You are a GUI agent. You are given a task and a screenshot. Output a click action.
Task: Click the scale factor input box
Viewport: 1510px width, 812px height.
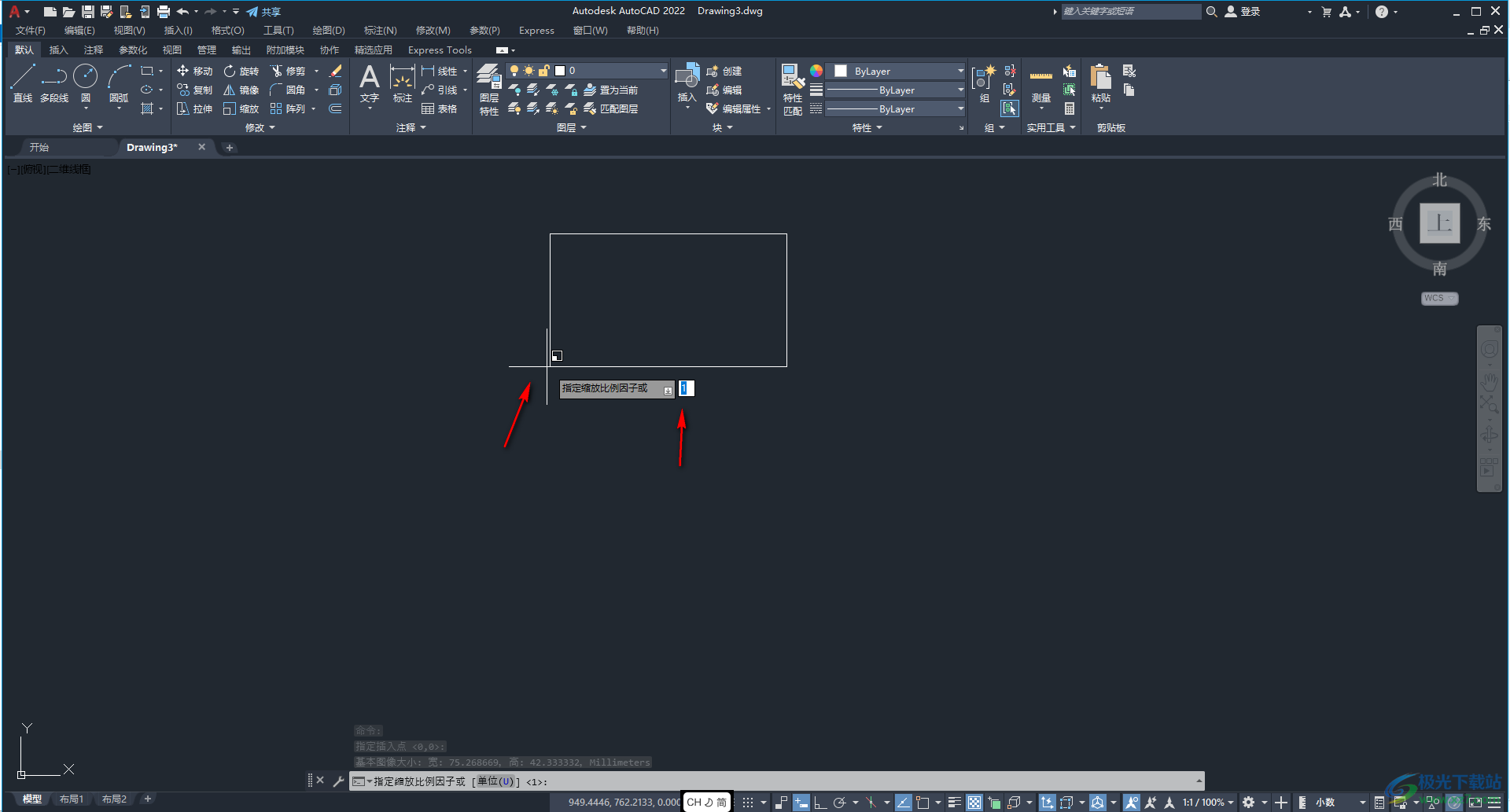[687, 388]
